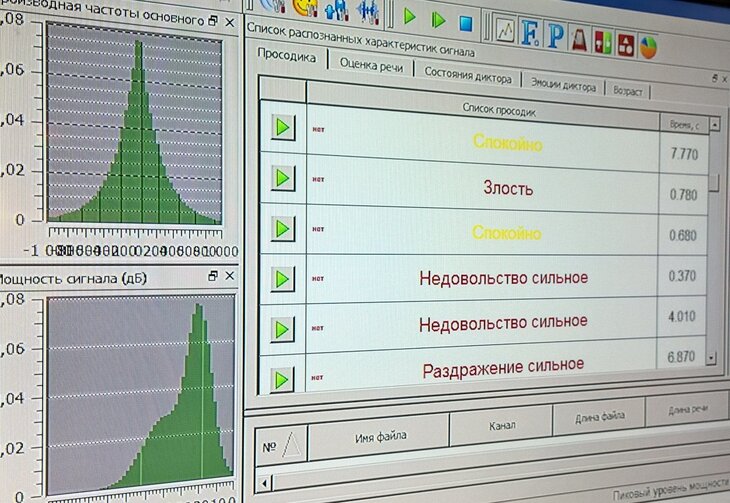730x503 pixels.
Task: Click the metronome toolbar icon
Action: 579,36
